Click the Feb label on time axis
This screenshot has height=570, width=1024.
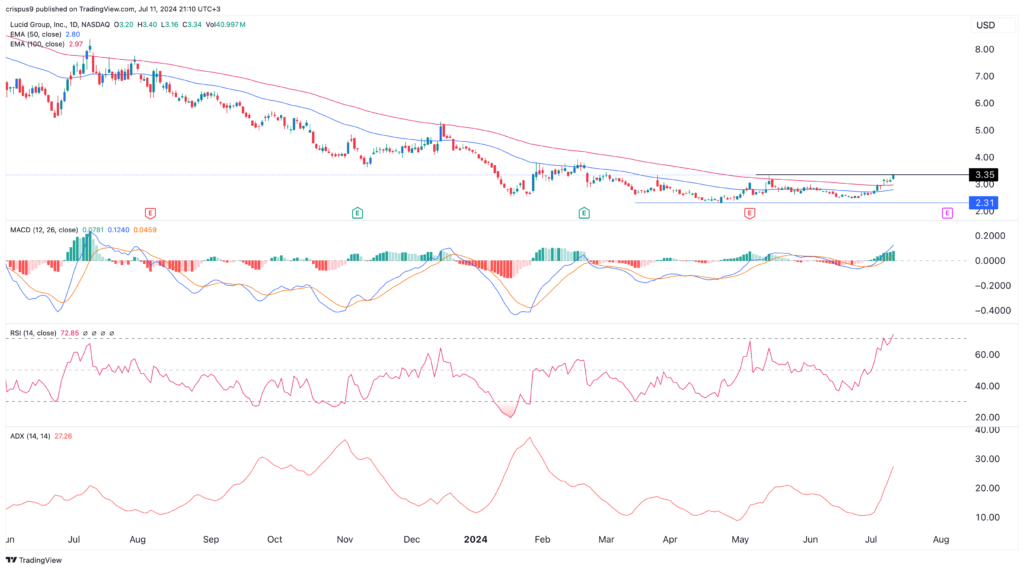(542, 540)
